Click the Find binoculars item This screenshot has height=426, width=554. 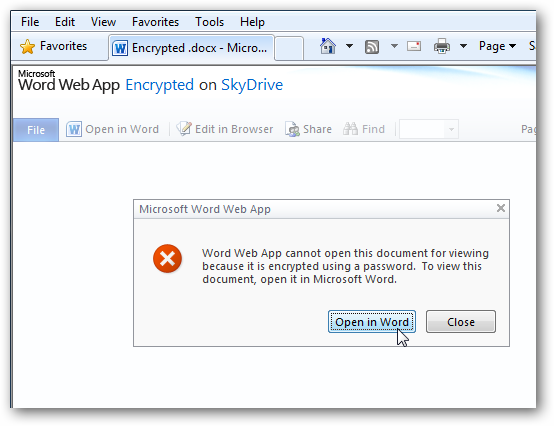click(x=364, y=129)
